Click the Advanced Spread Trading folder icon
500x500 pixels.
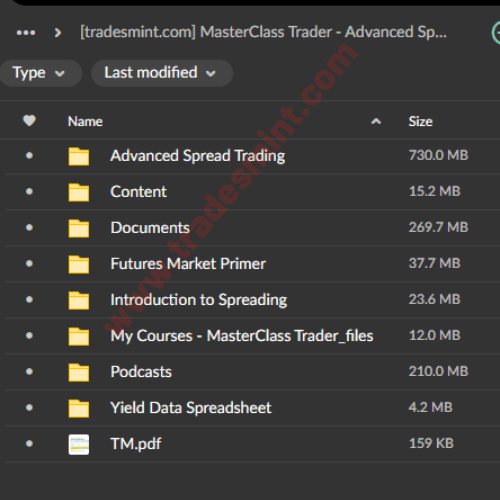pyautogui.click(x=79, y=156)
